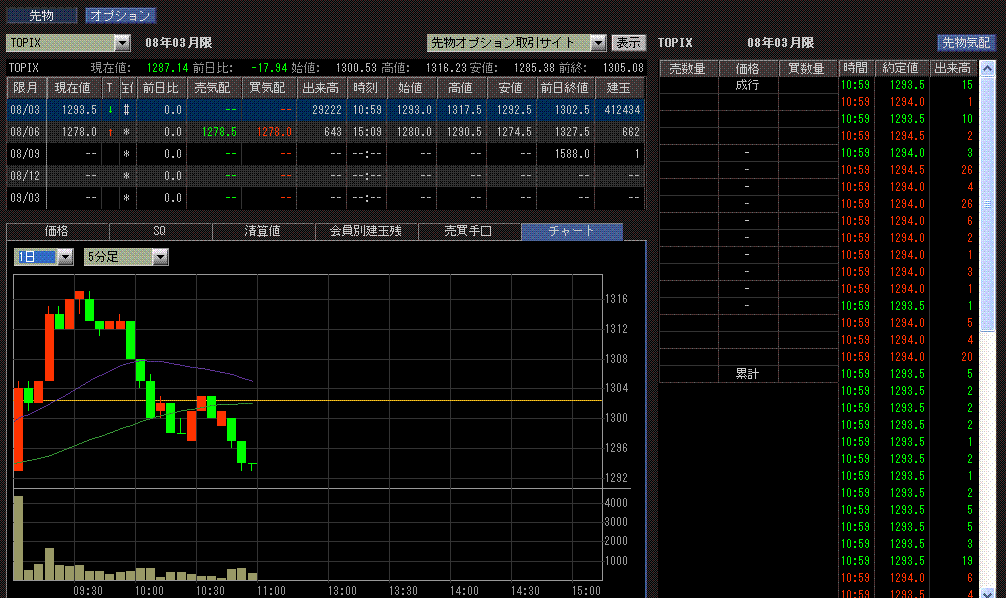
Task: Open the TOPIX instrument dropdown
Action: tap(122, 43)
